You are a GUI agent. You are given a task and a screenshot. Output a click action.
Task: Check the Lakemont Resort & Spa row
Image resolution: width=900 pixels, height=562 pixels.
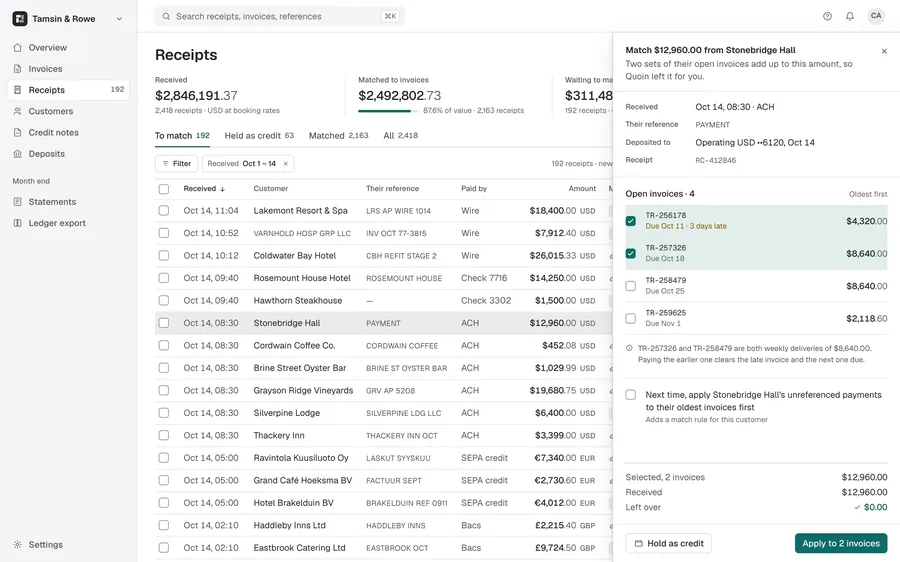164,211
